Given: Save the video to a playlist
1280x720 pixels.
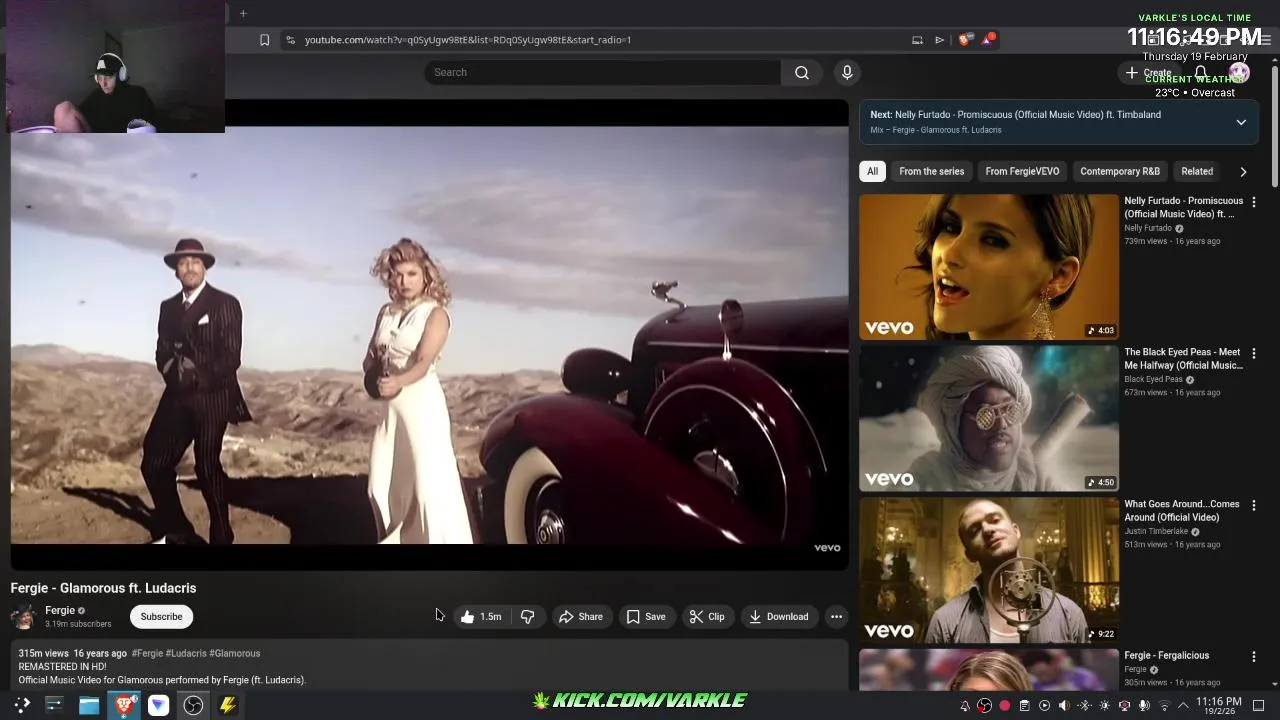Looking at the screenshot, I should point(646,617).
